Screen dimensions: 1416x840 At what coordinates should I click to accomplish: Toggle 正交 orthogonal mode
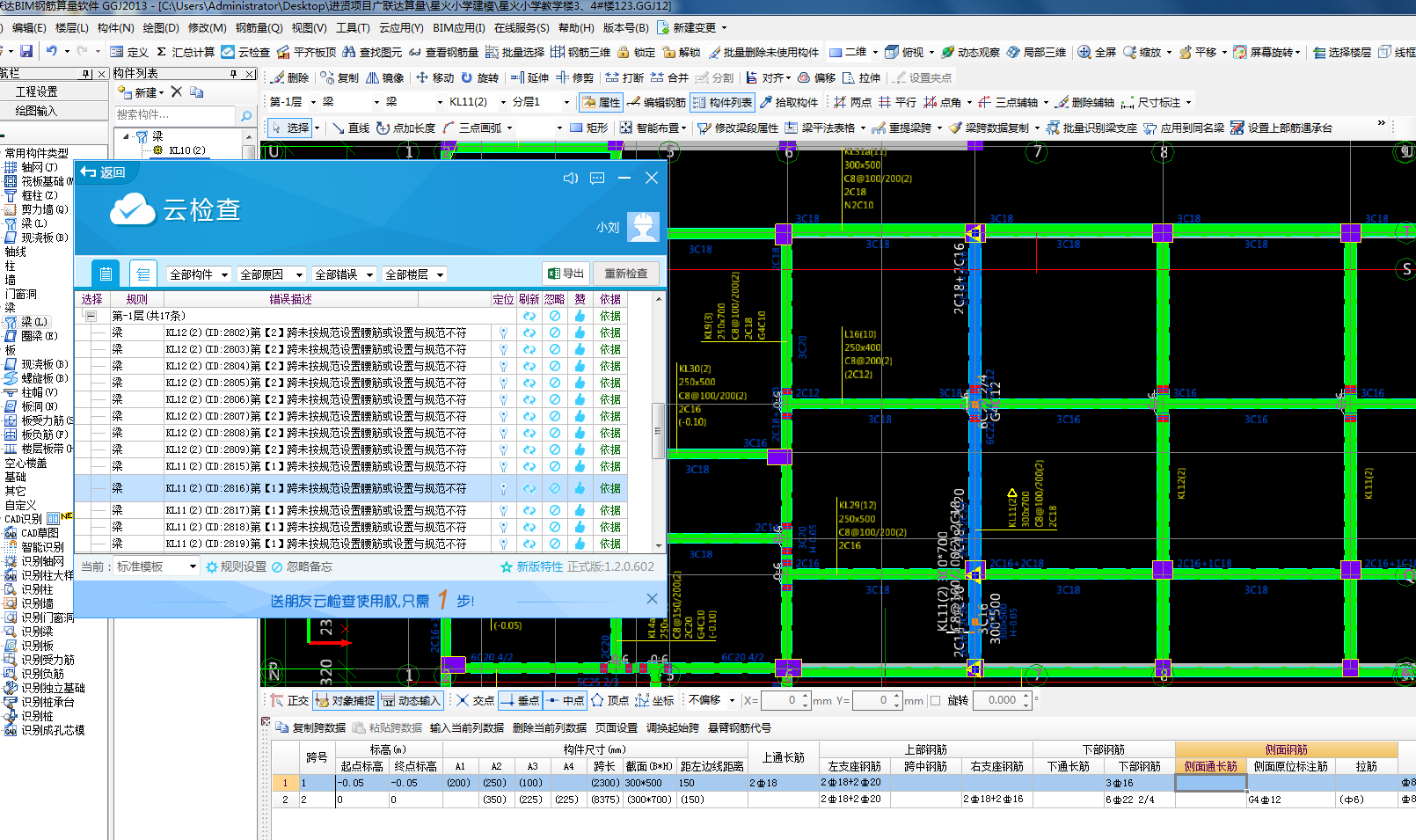(289, 700)
